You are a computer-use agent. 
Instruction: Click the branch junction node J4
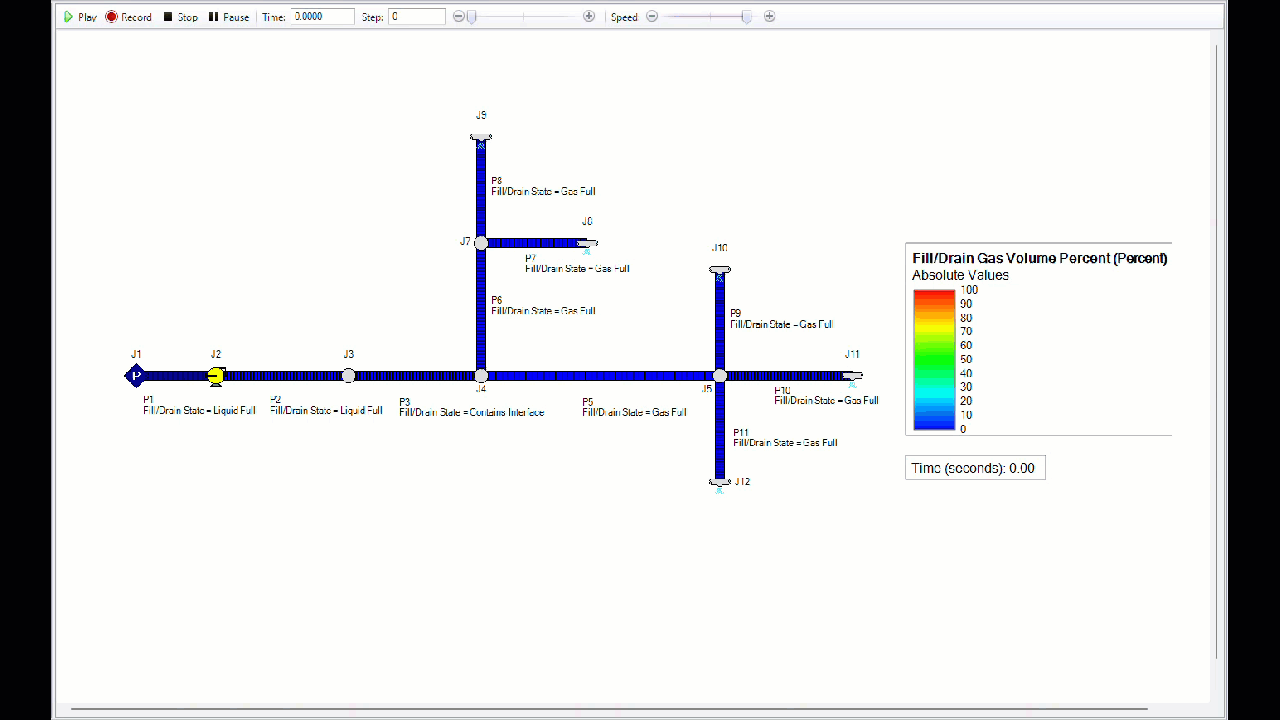tap(481, 375)
